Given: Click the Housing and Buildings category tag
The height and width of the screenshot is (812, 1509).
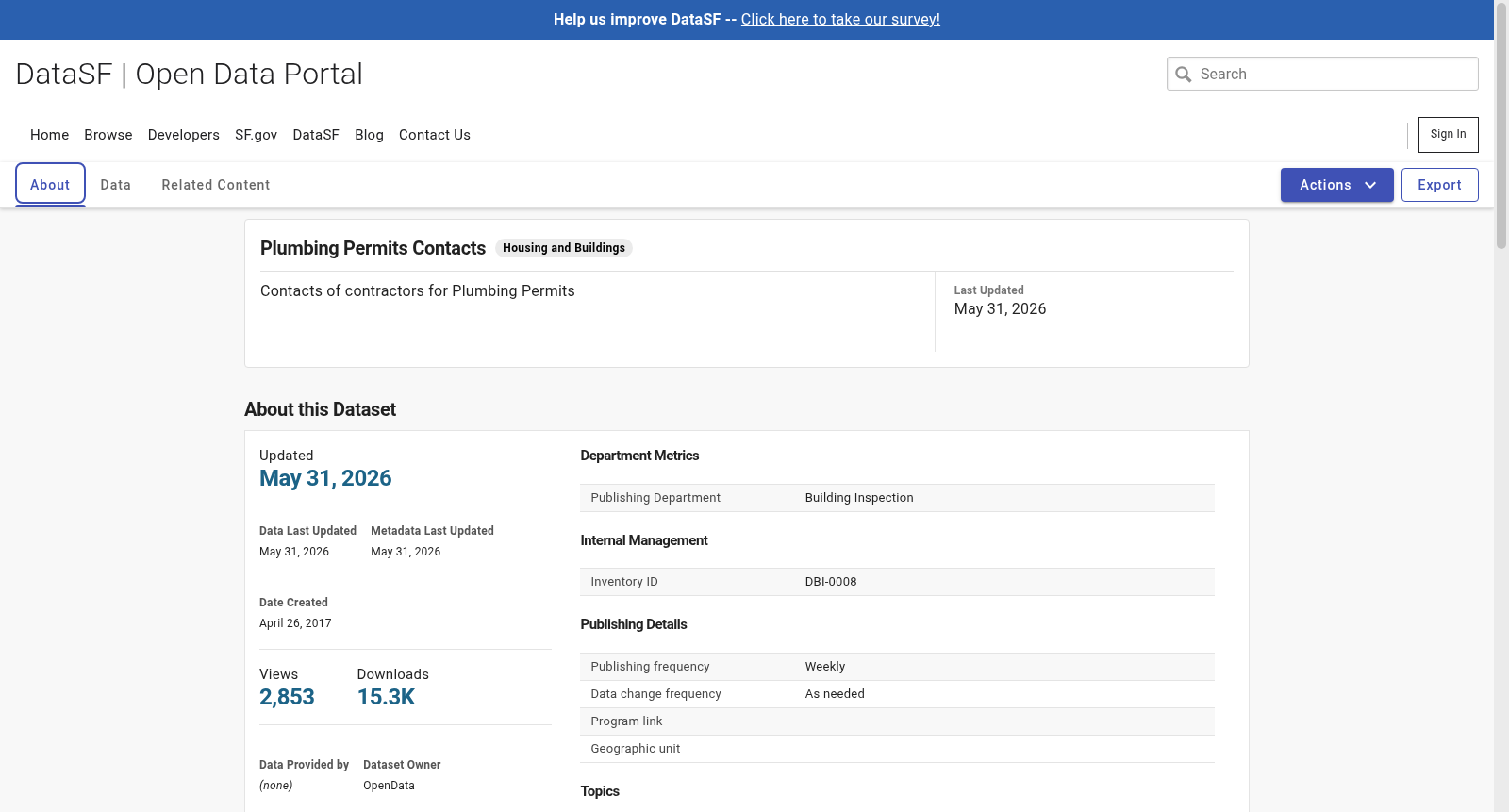Looking at the screenshot, I should click(x=564, y=248).
